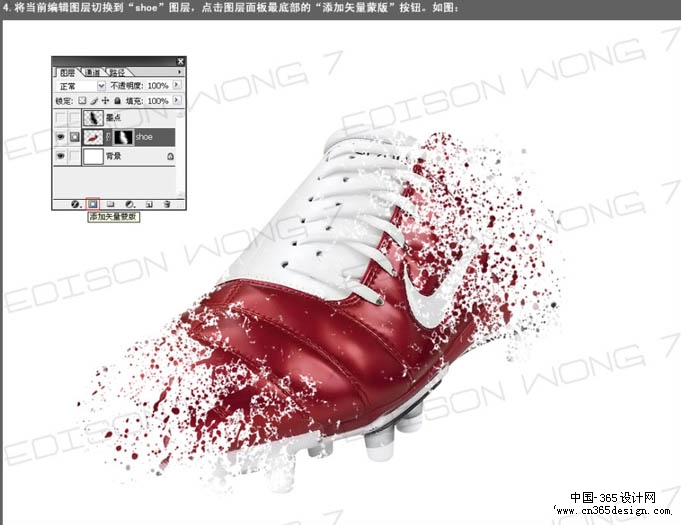Toggle lock all padlock icon
The image size is (681, 525).
tap(117, 101)
